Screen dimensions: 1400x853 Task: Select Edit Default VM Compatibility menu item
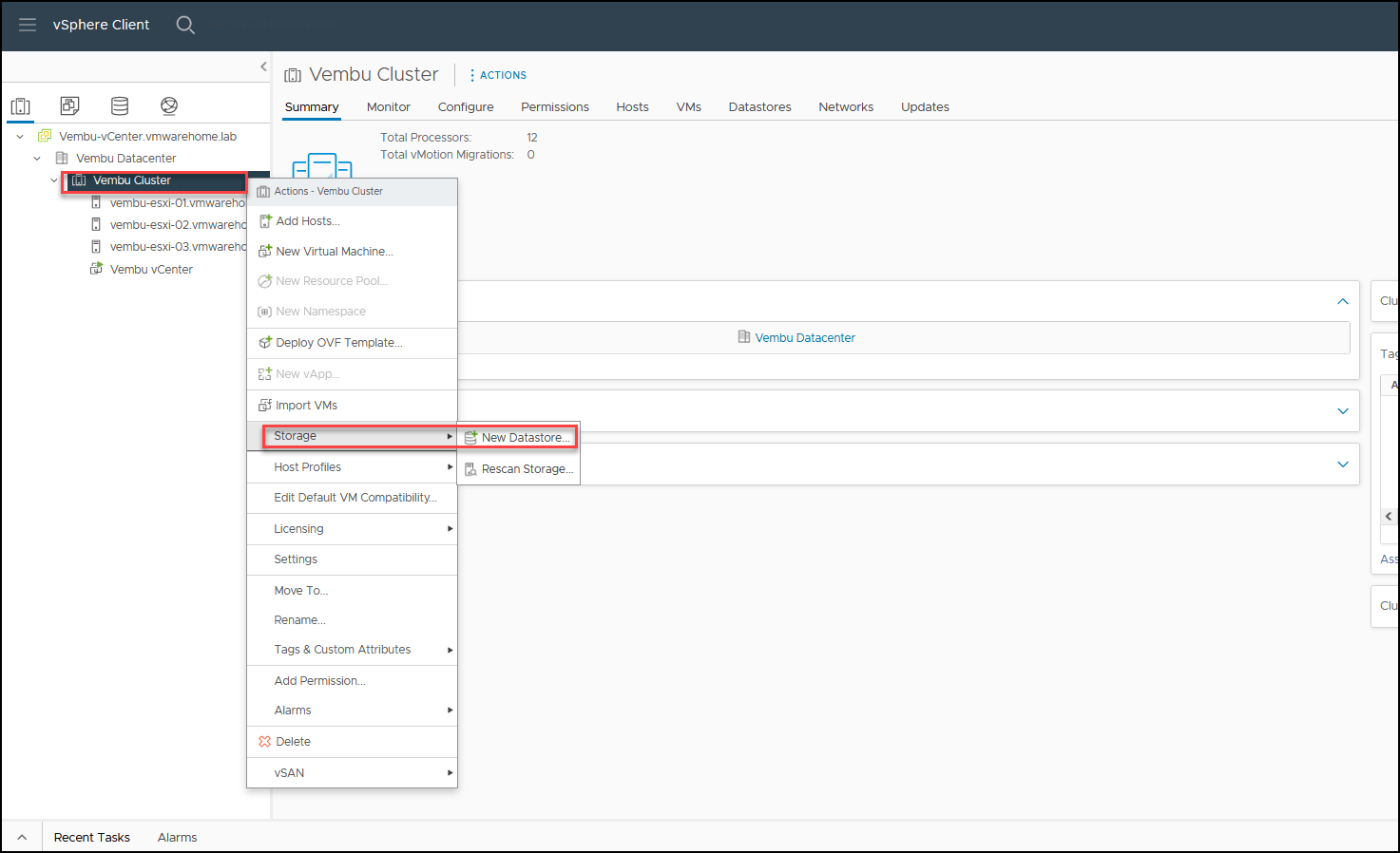tap(352, 497)
